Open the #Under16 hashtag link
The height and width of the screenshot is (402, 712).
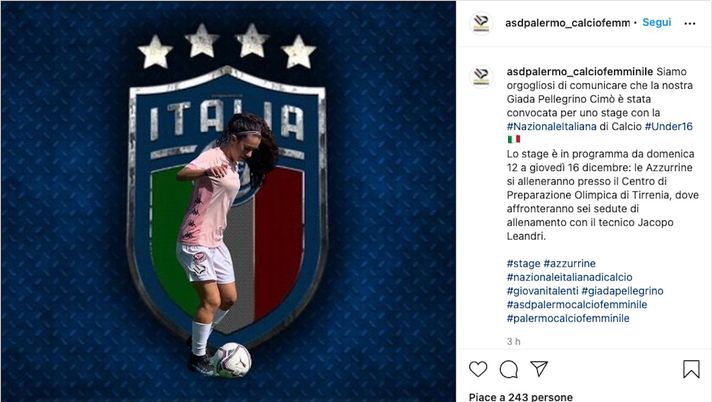[x=668, y=126]
